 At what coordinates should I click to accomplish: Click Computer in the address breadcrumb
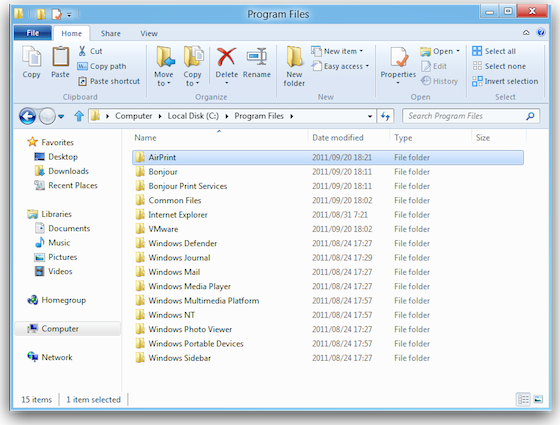(134, 116)
